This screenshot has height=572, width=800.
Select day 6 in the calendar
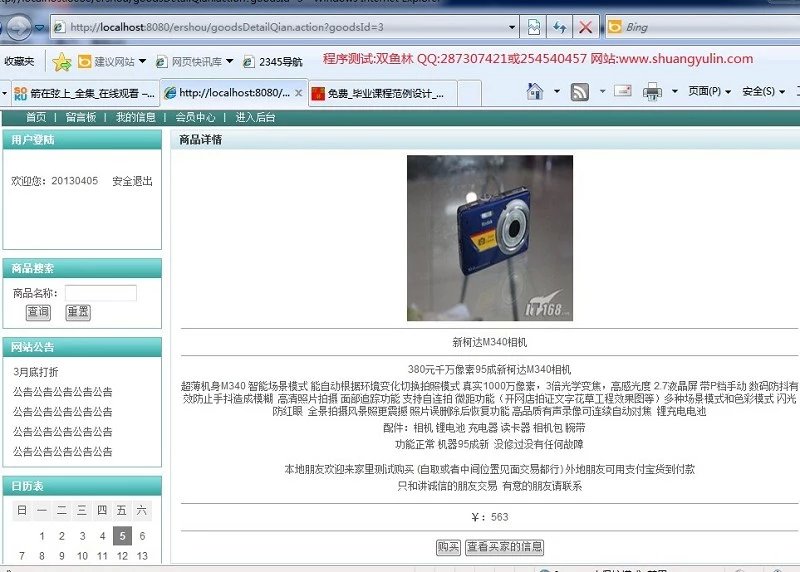click(142, 536)
